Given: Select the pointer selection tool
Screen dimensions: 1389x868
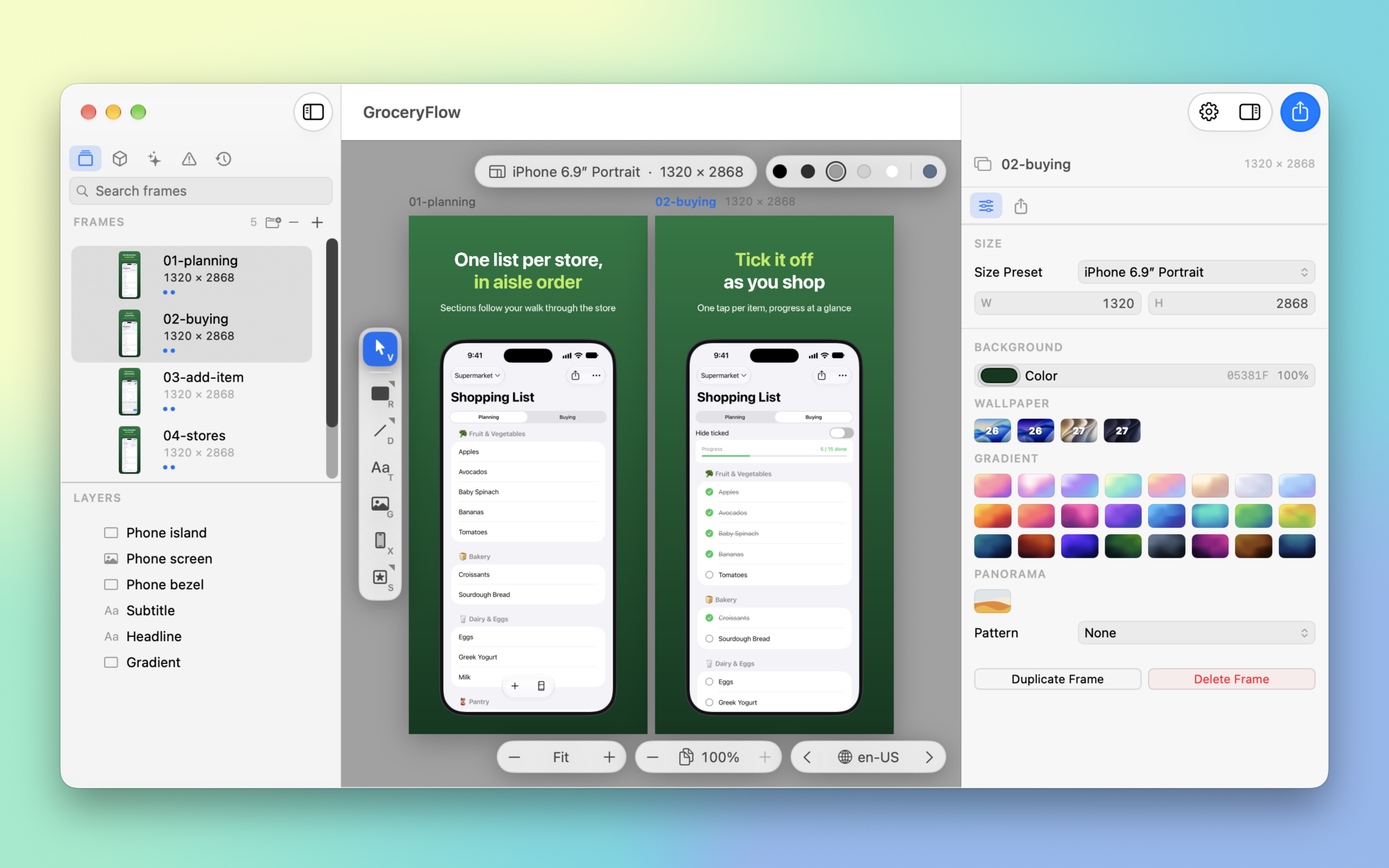Looking at the screenshot, I should tap(380, 348).
